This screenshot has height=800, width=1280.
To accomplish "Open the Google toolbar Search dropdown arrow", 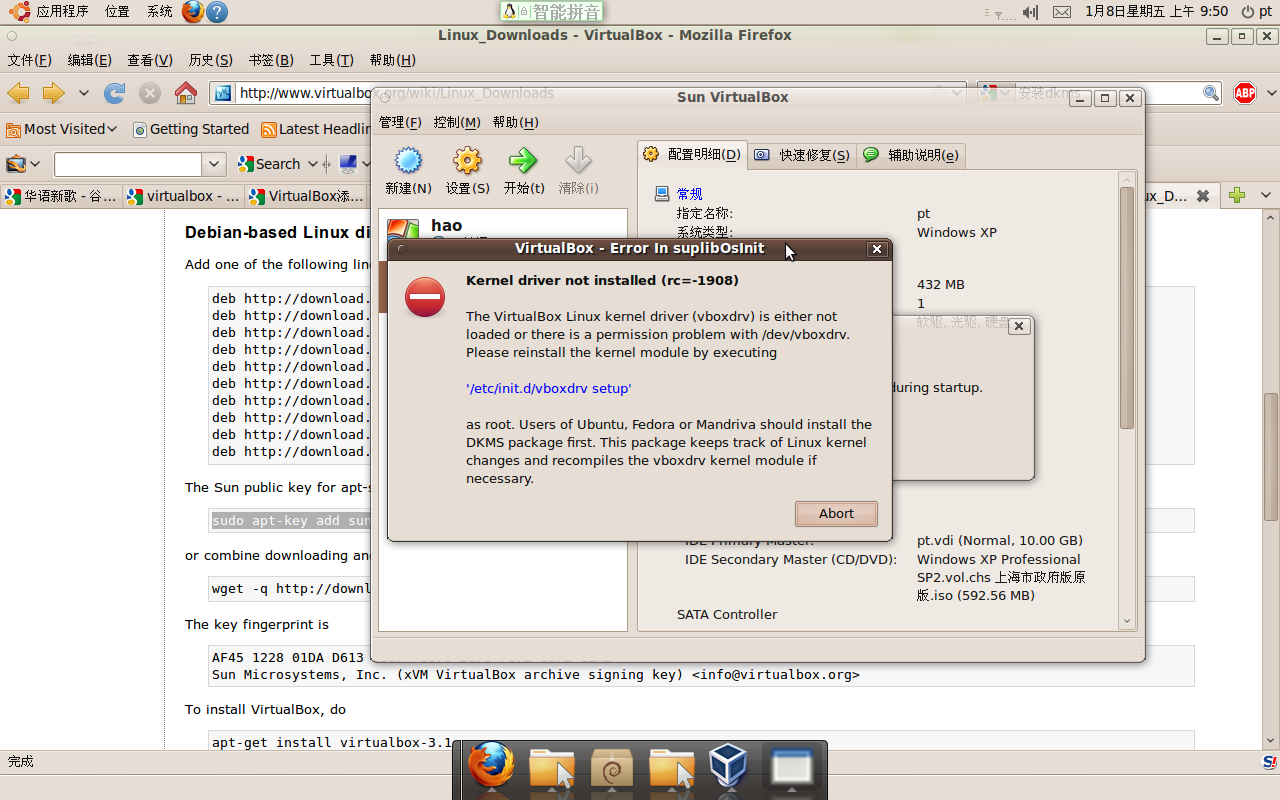I will [x=313, y=164].
